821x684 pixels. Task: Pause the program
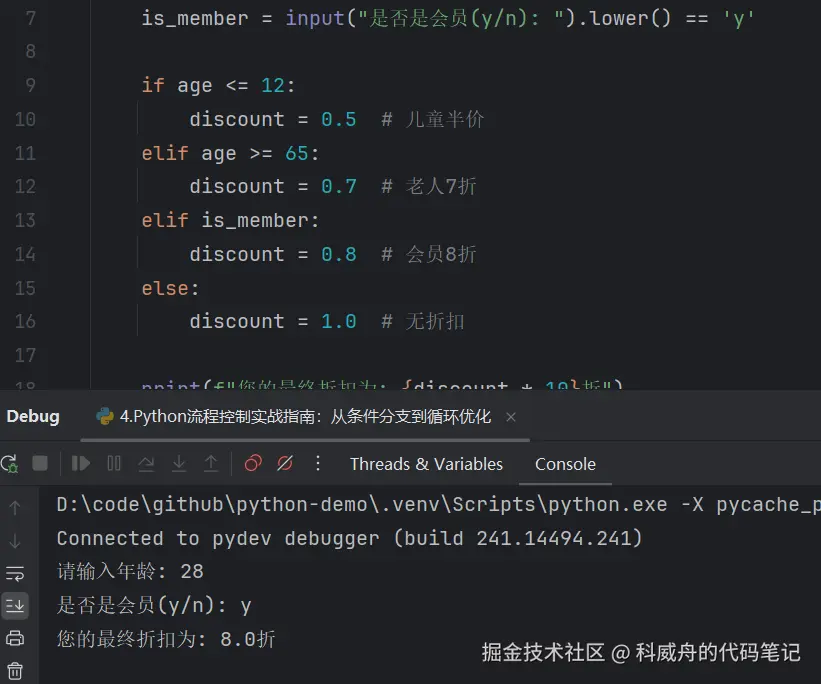click(x=114, y=464)
